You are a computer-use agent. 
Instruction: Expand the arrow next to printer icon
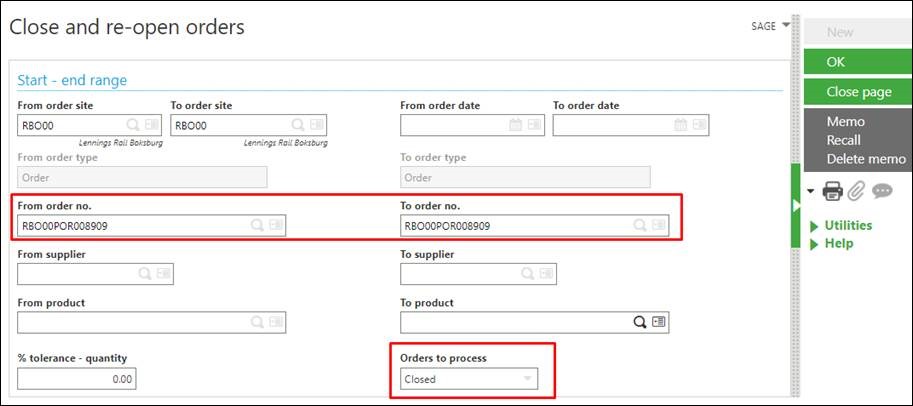coord(811,191)
